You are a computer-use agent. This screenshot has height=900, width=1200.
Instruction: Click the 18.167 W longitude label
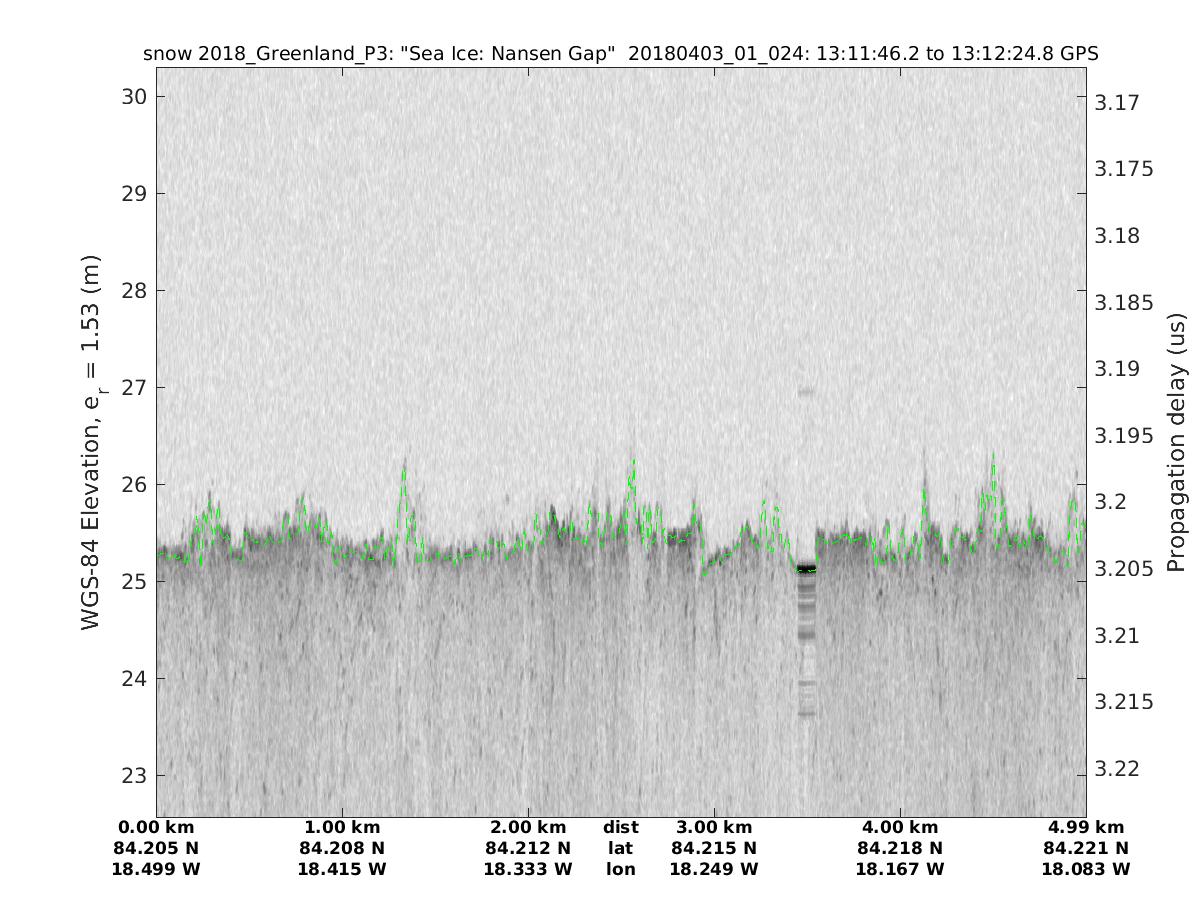click(900, 869)
